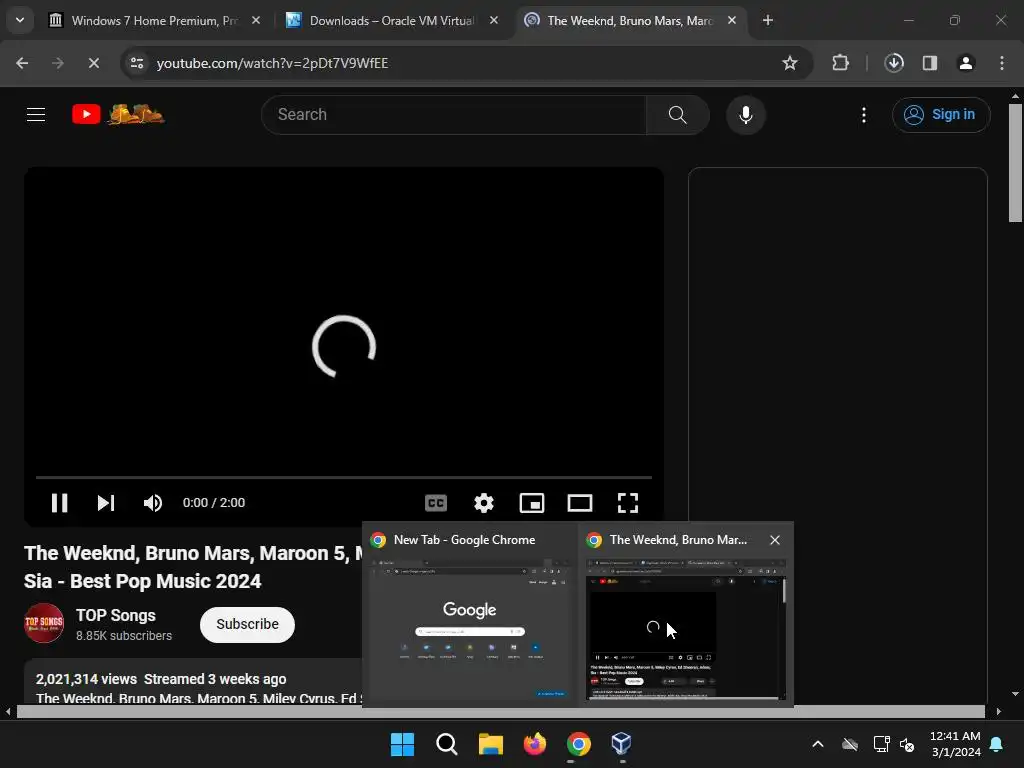Skip to the next video

coord(106,503)
